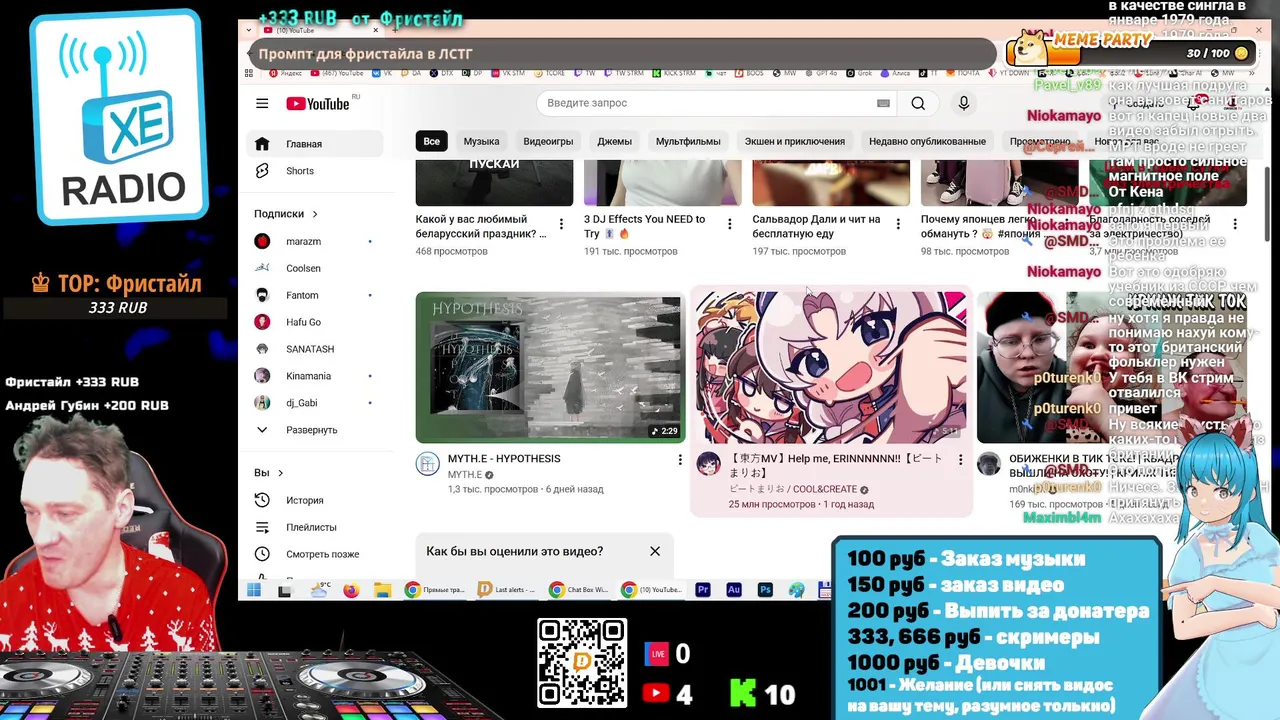Open the Яндекс bookmark
Screen dimensions: 1280x720
[x=285, y=73]
